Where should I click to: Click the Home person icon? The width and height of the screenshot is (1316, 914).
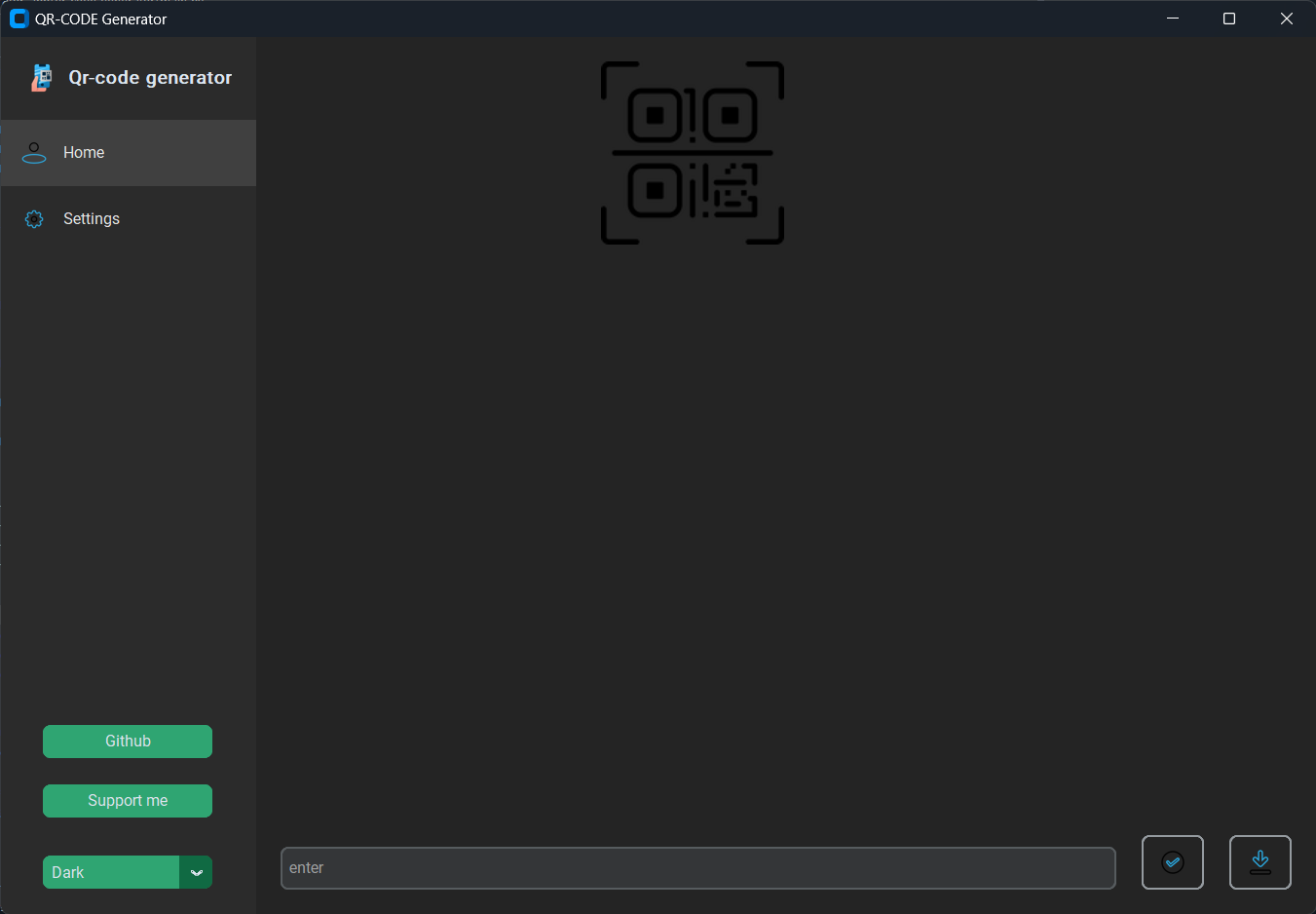click(34, 153)
